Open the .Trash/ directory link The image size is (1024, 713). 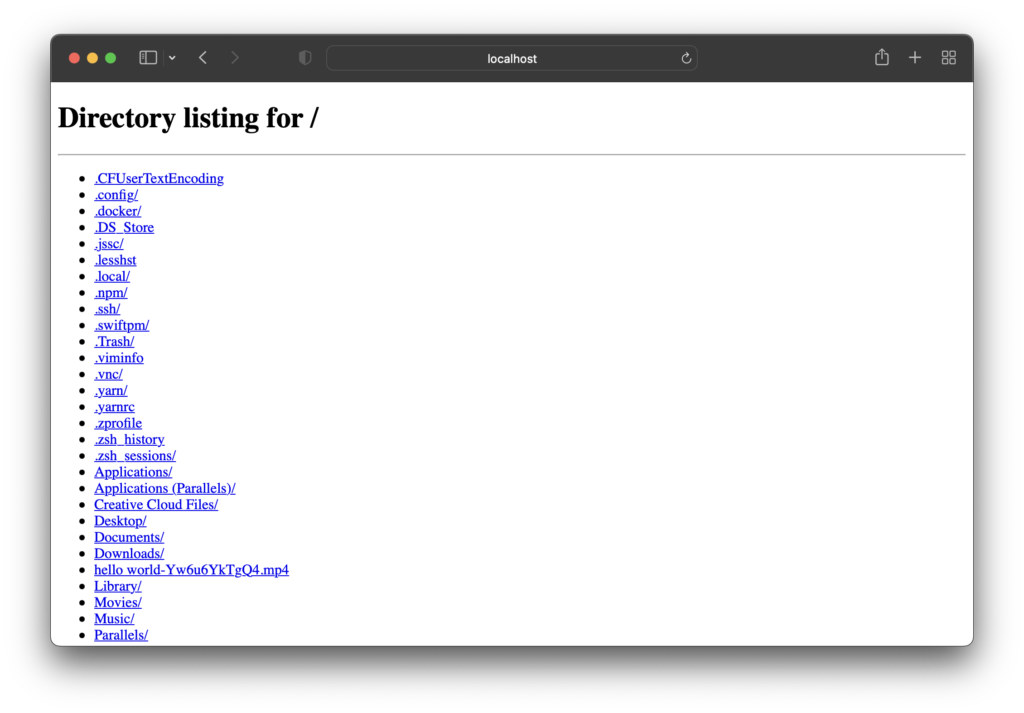114,341
